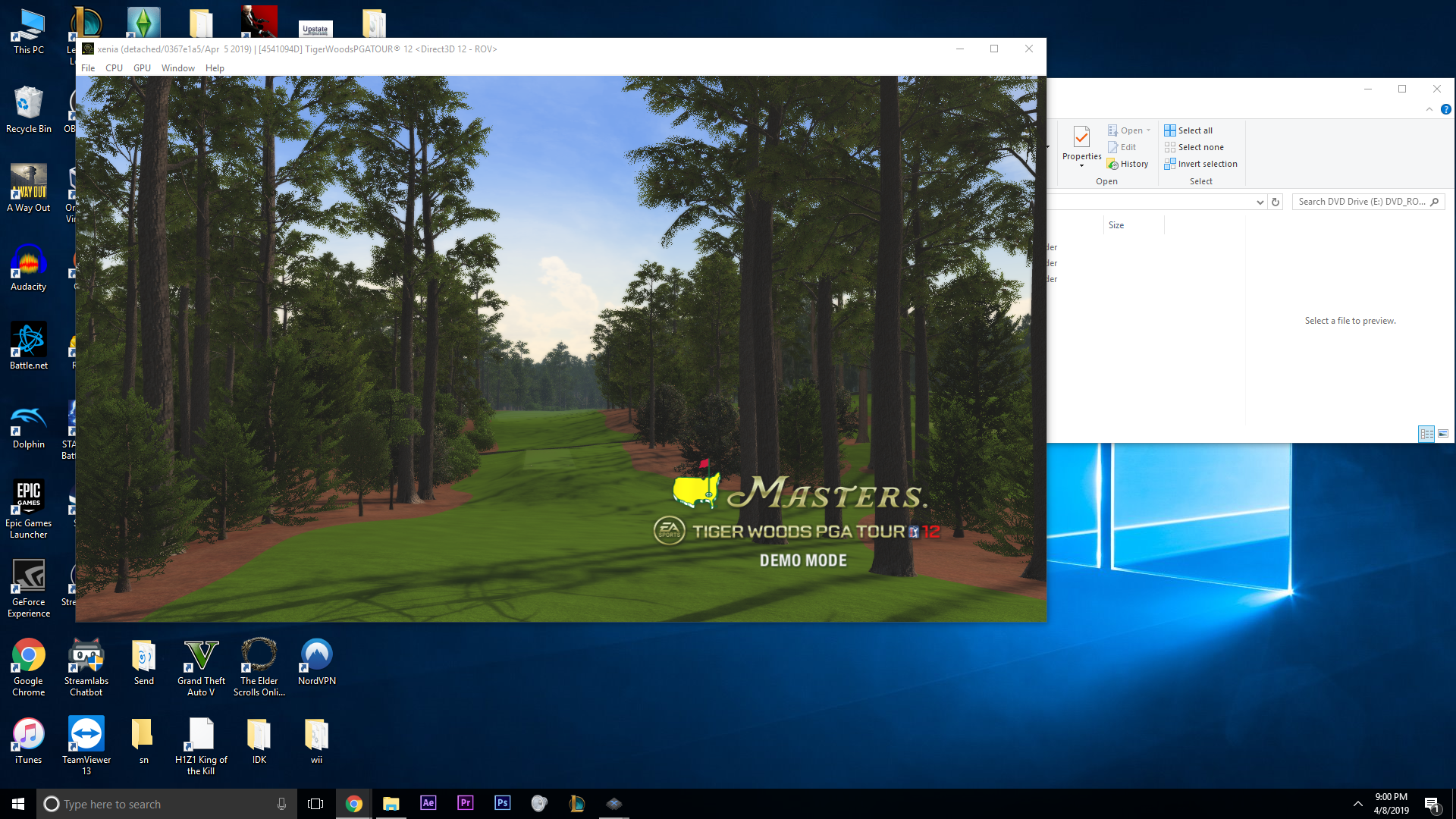Viewport: 1456px width, 819px height.
Task: Open the CPU menu in xenia
Action: tap(114, 68)
